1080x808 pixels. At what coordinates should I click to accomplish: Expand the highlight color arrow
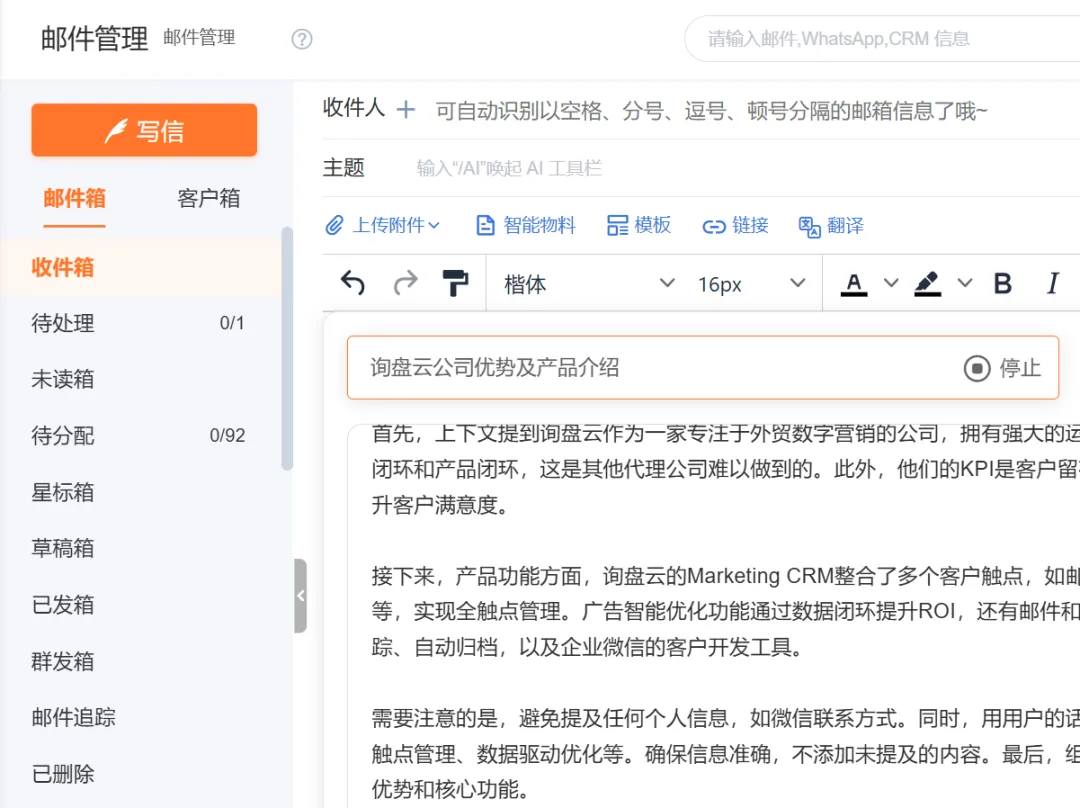click(965, 283)
